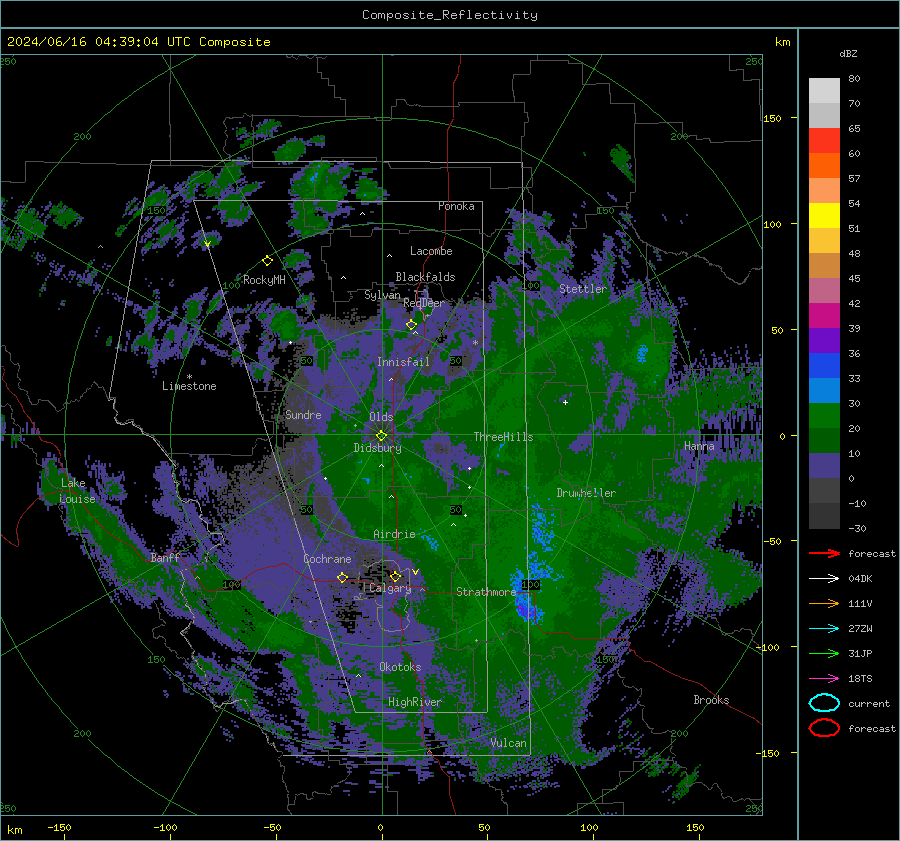
Task: Click the green 31JP arrow in the legend
Action: click(x=824, y=653)
